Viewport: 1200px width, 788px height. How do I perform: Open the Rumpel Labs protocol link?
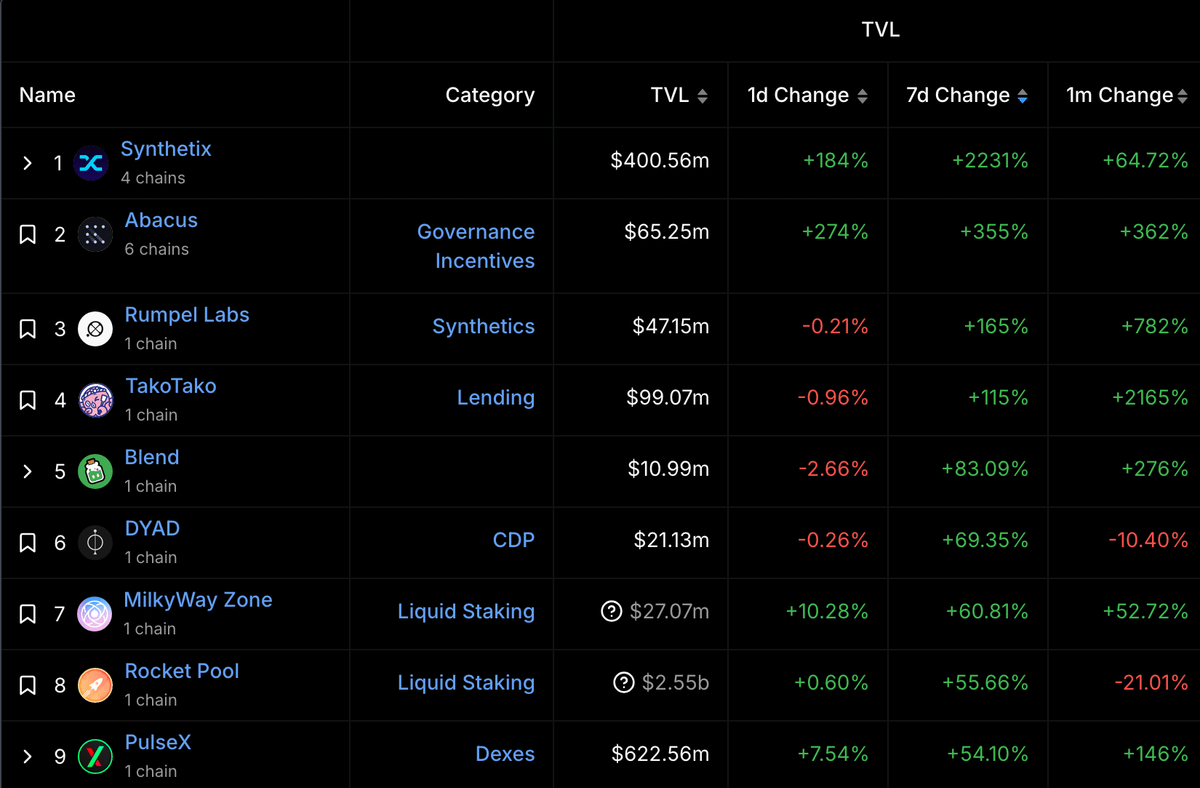187,315
